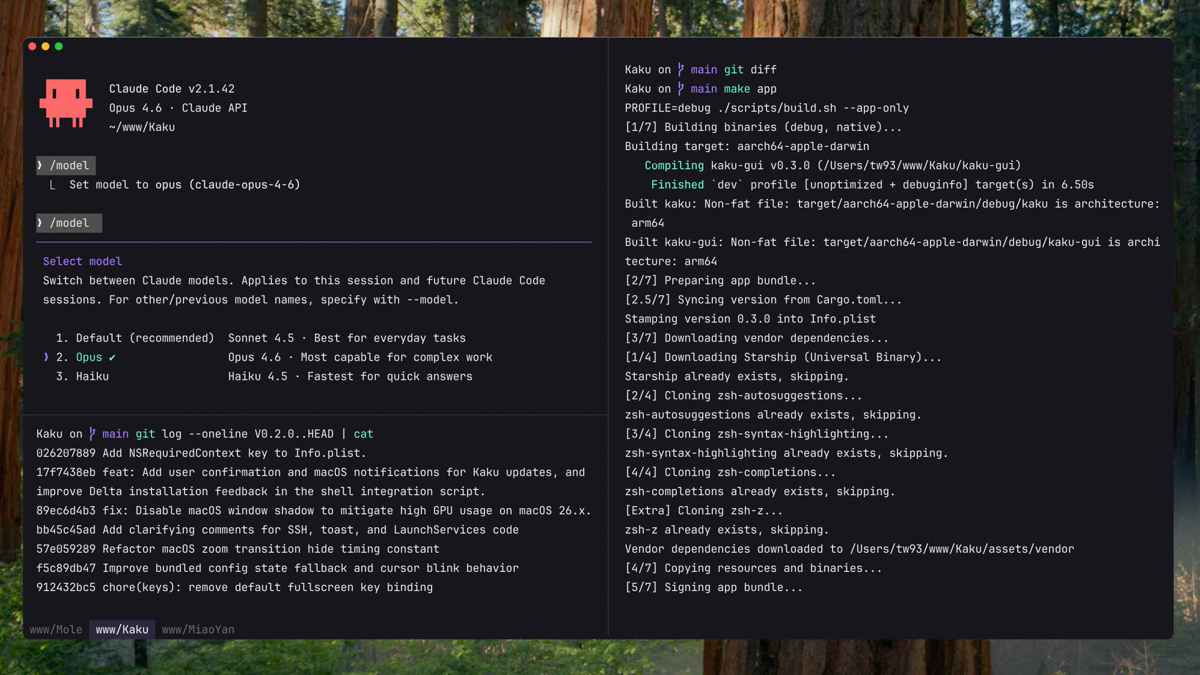Screen dimensions: 1200x675
Task: Click '[4/7] Copying resources and binaries...' line
Action: (754, 568)
